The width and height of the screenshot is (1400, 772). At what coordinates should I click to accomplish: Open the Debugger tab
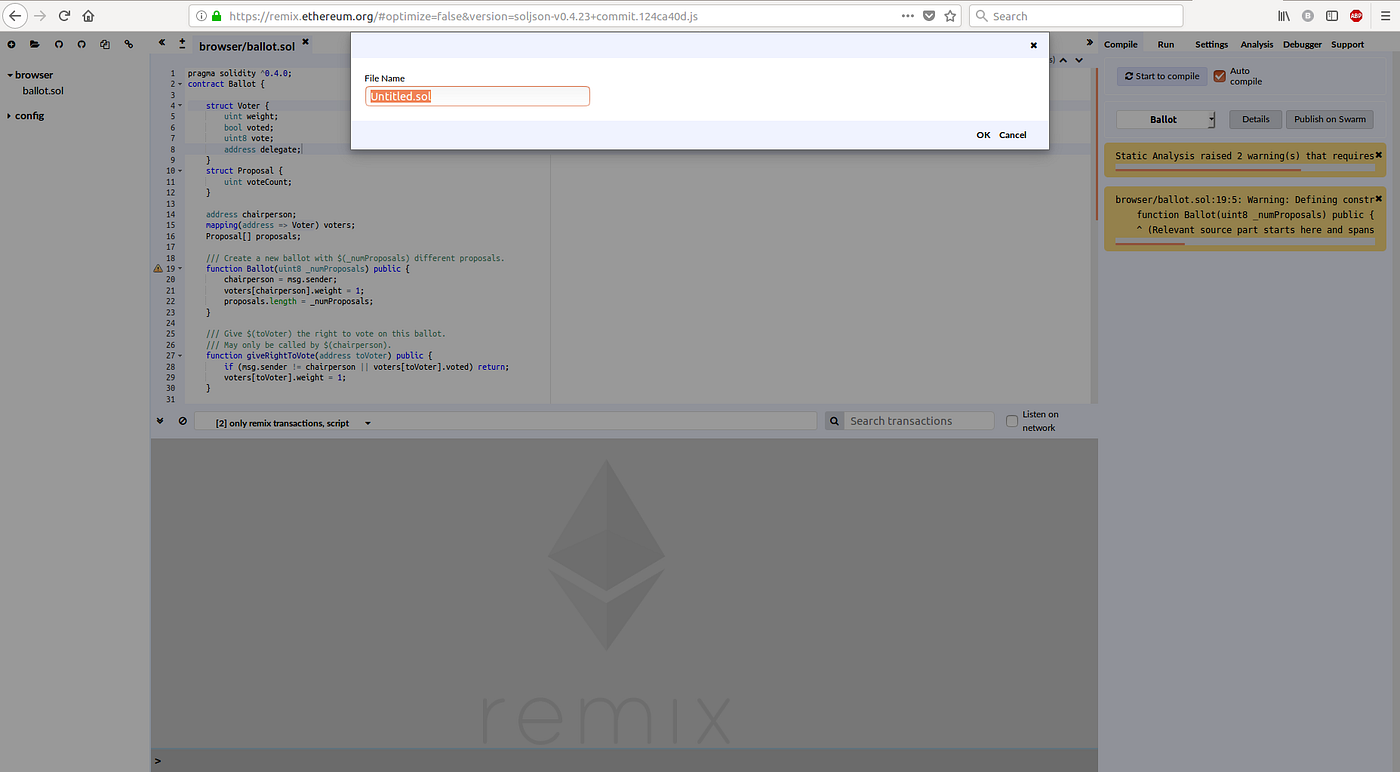click(1302, 44)
